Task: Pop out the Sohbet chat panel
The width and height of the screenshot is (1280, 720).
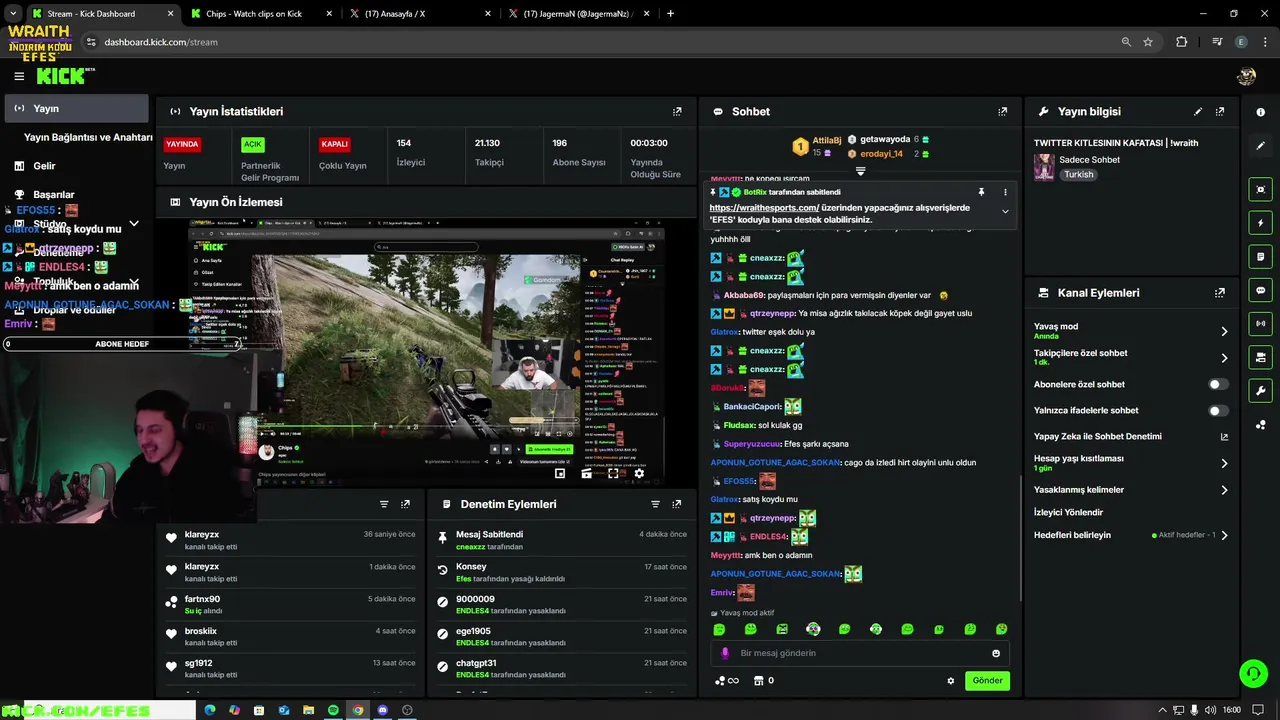Action: [1003, 112]
